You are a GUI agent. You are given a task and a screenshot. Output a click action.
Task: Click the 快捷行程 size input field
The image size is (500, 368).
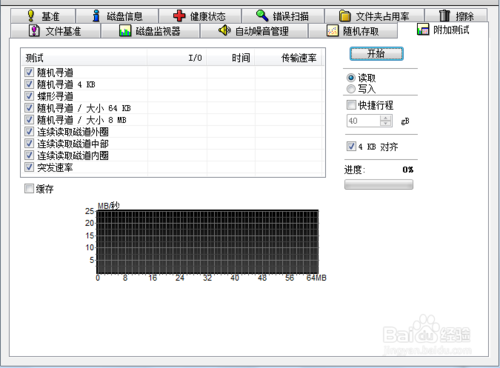point(364,121)
